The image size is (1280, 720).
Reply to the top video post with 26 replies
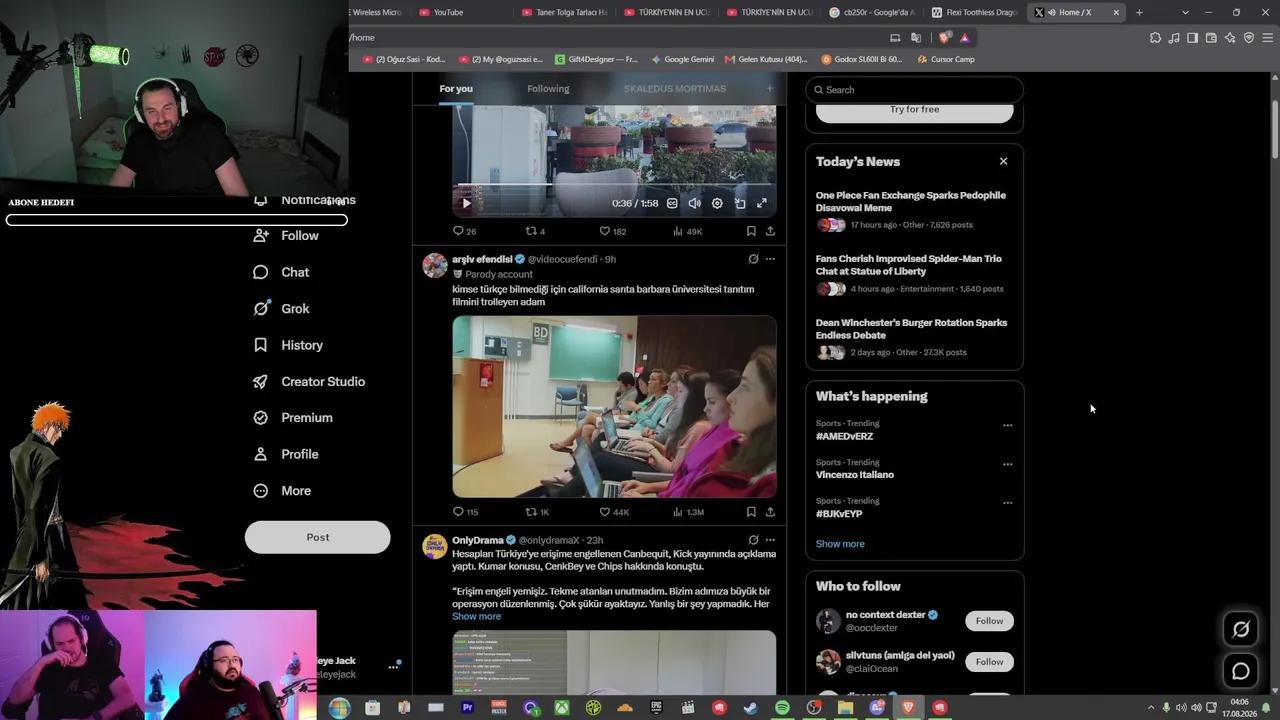(464, 231)
